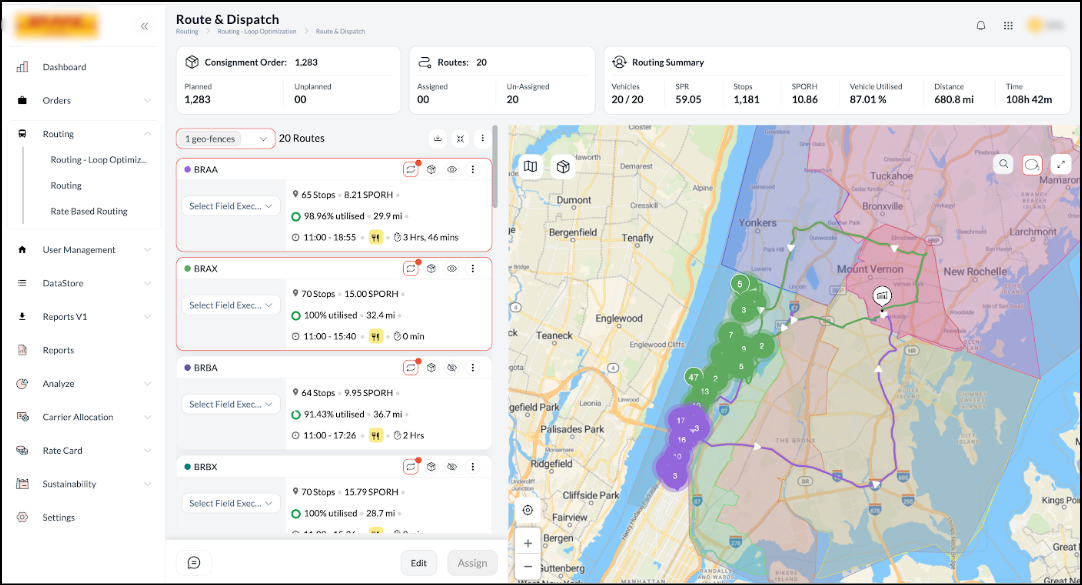The width and height of the screenshot is (1082, 585).
Task: Open the 20 Routes kebab menu
Action: (x=482, y=138)
